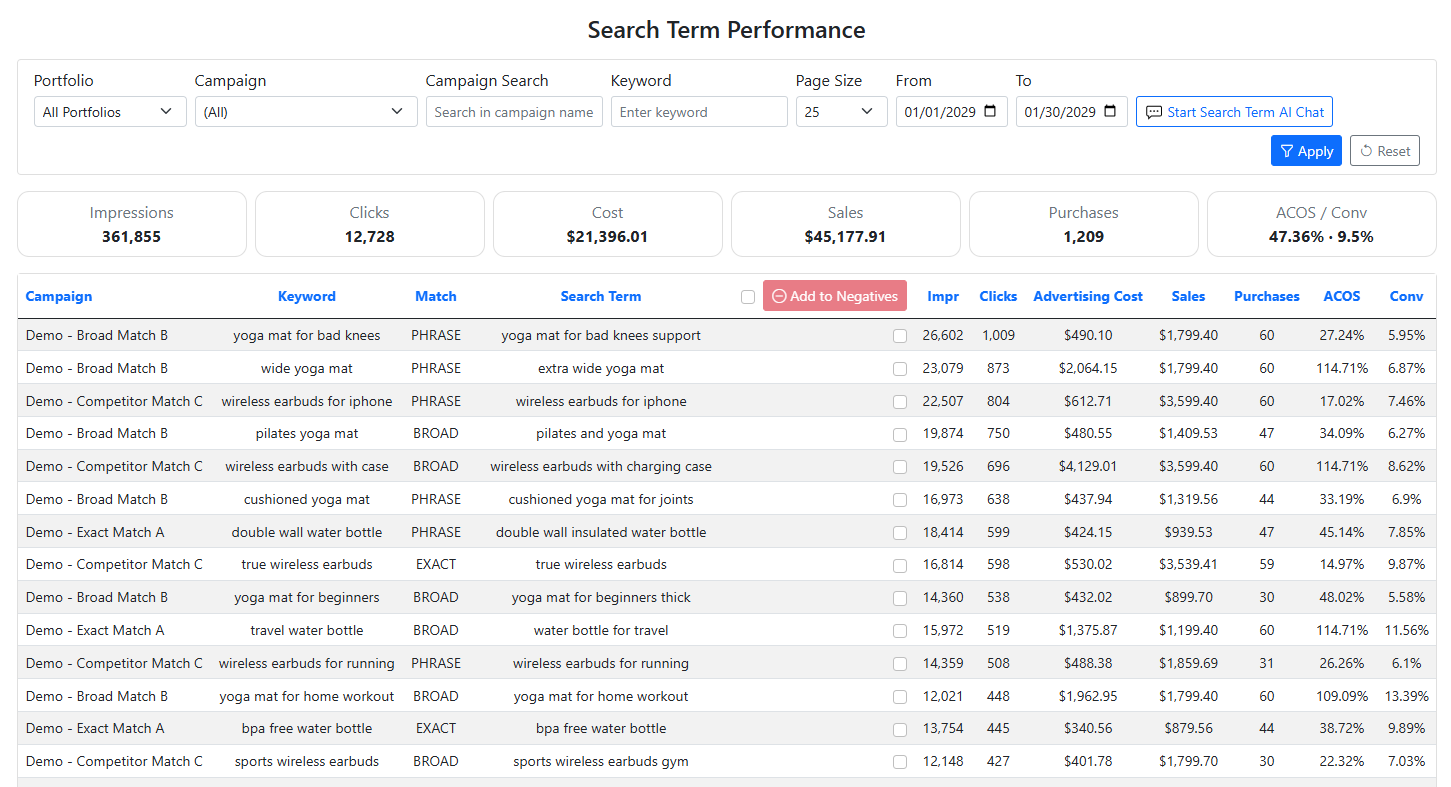1451x787 pixels.
Task: Open the Page Size dropdown
Action: pos(841,112)
